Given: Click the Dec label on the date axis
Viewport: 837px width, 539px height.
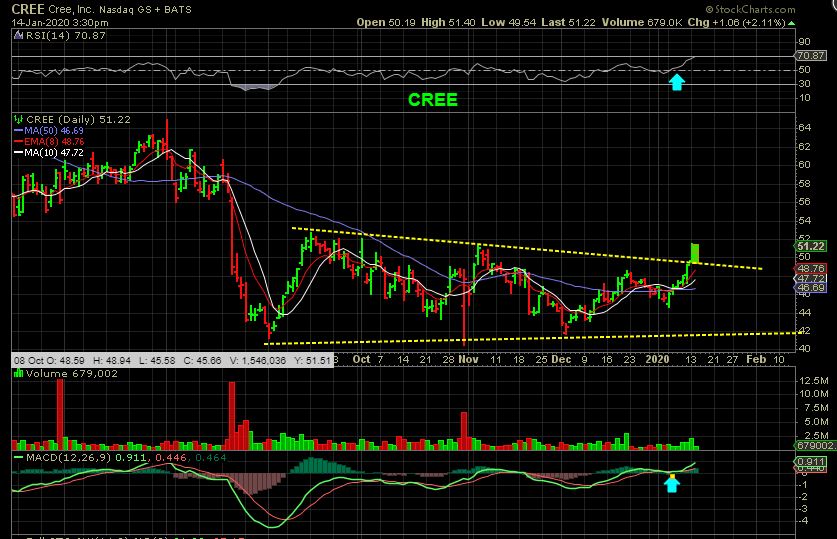Looking at the screenshot, I should point(561,360).
